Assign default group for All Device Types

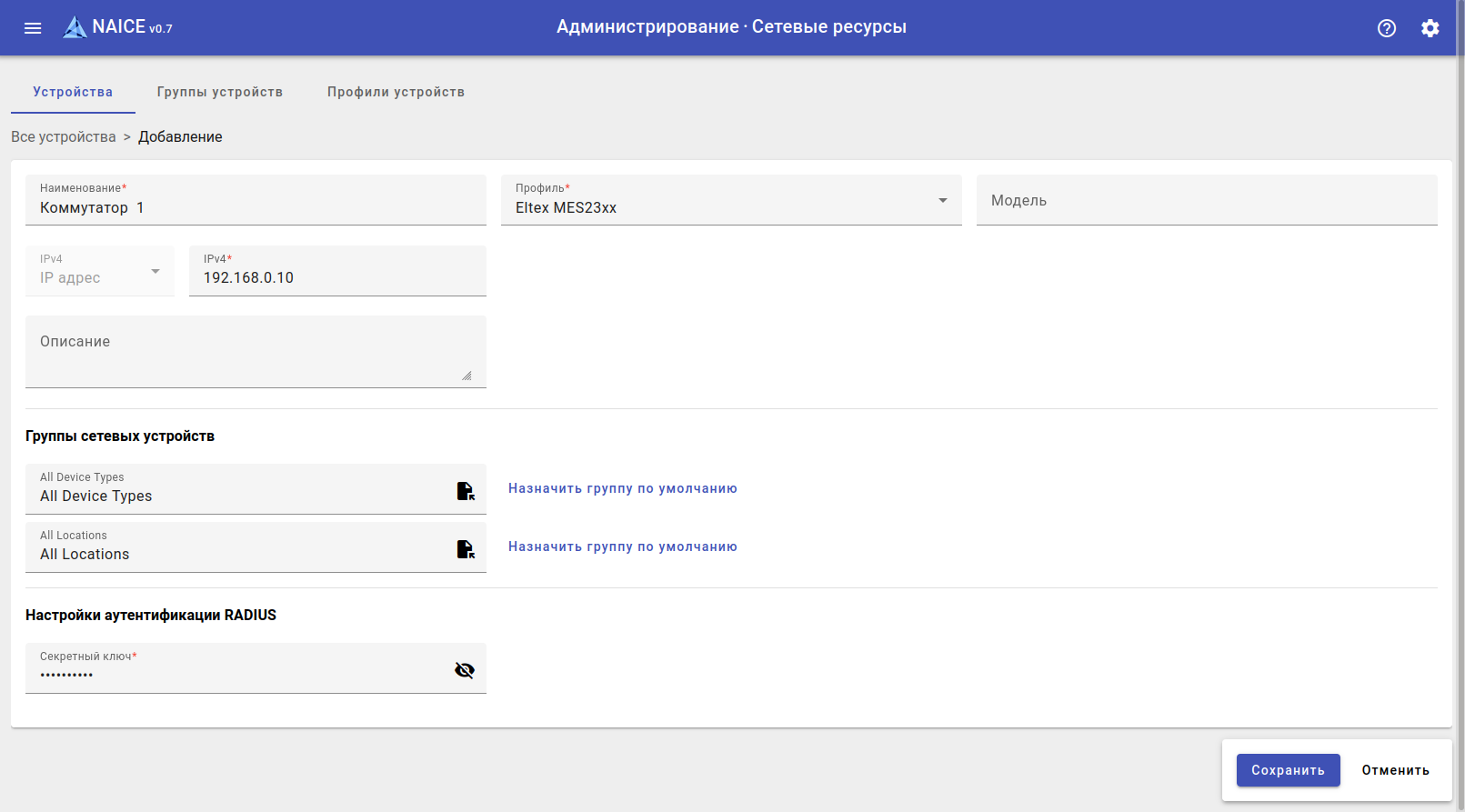pos(622,488)
